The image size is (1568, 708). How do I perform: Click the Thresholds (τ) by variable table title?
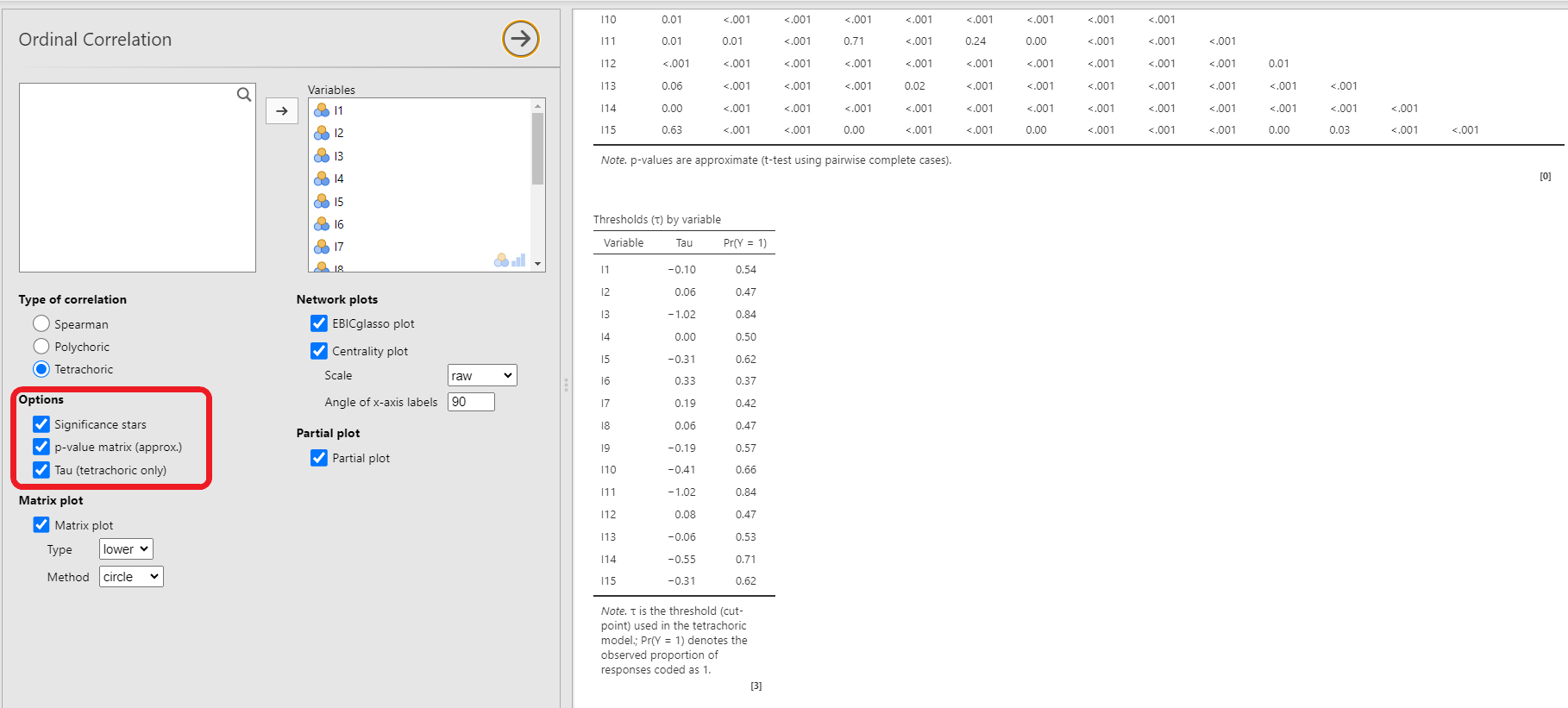click(657, 220)
